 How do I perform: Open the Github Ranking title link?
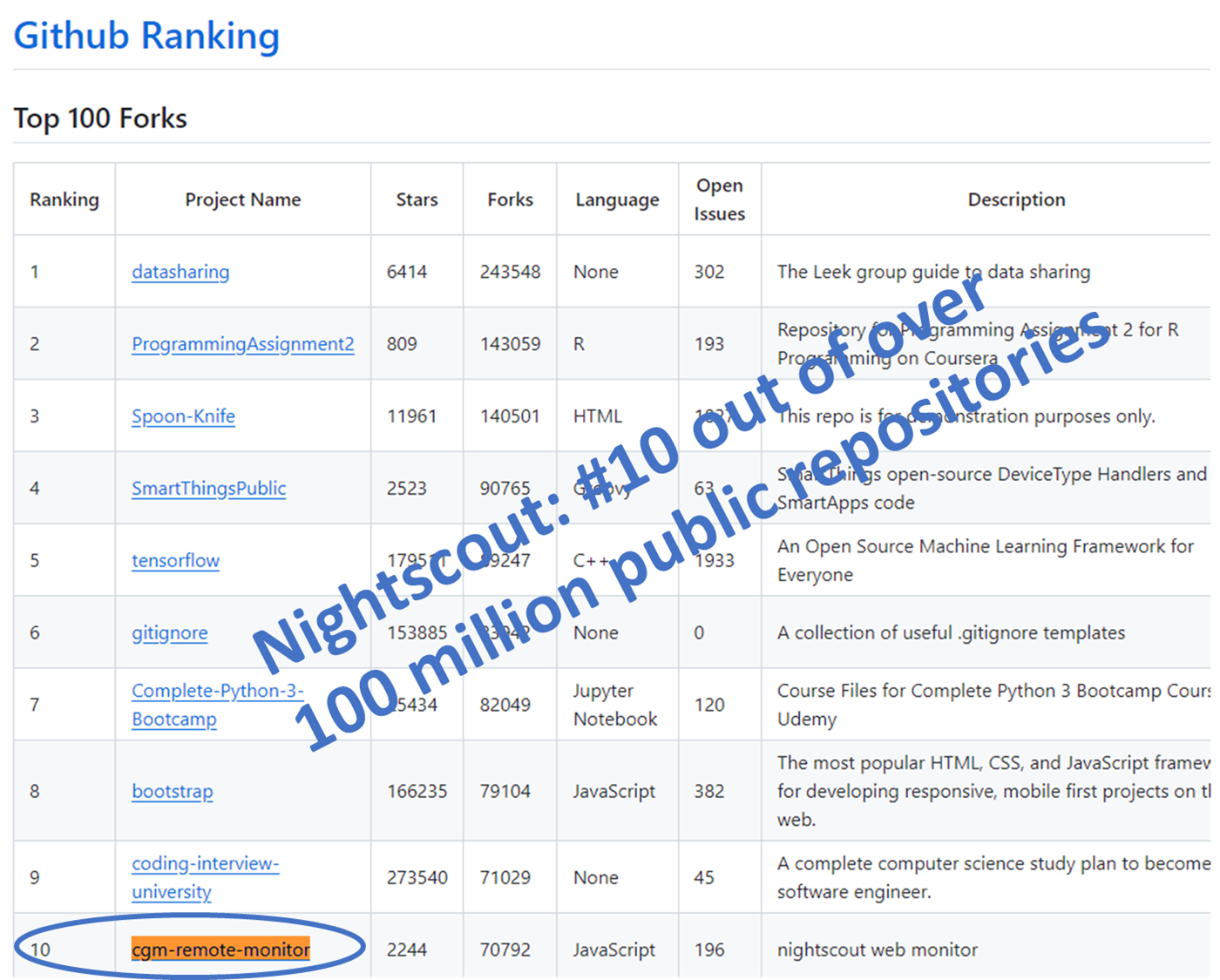point(146,36)
